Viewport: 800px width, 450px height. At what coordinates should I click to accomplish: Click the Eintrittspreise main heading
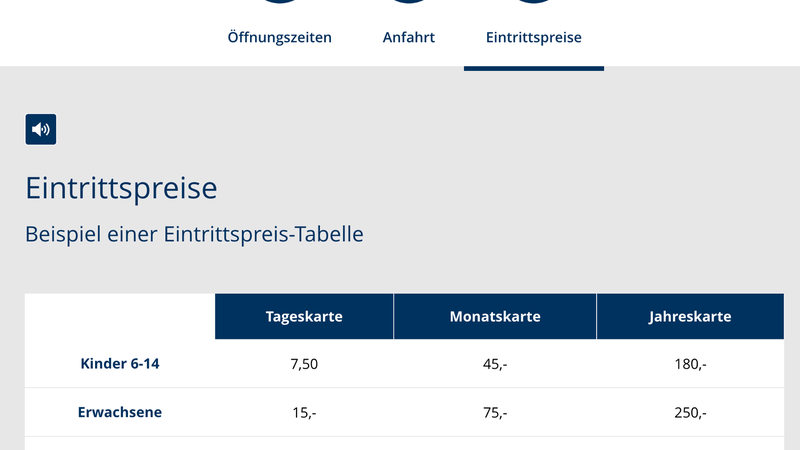(121, 188)
